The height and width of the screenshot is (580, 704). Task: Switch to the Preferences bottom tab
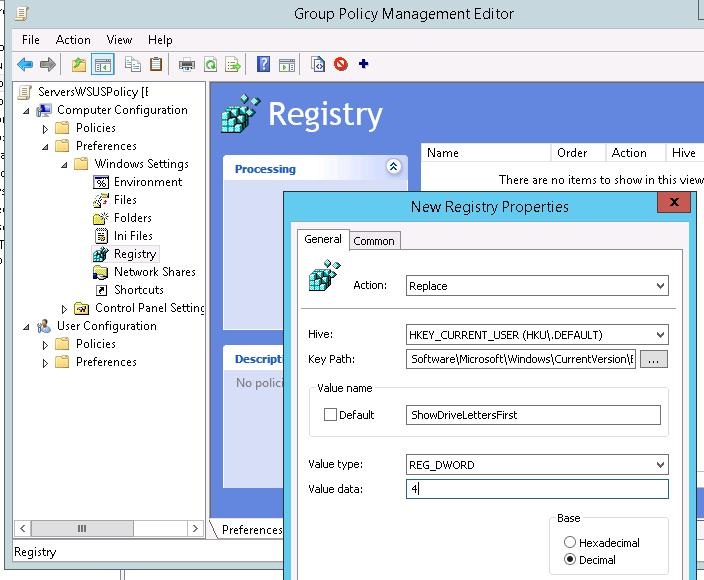coord(251,530)
